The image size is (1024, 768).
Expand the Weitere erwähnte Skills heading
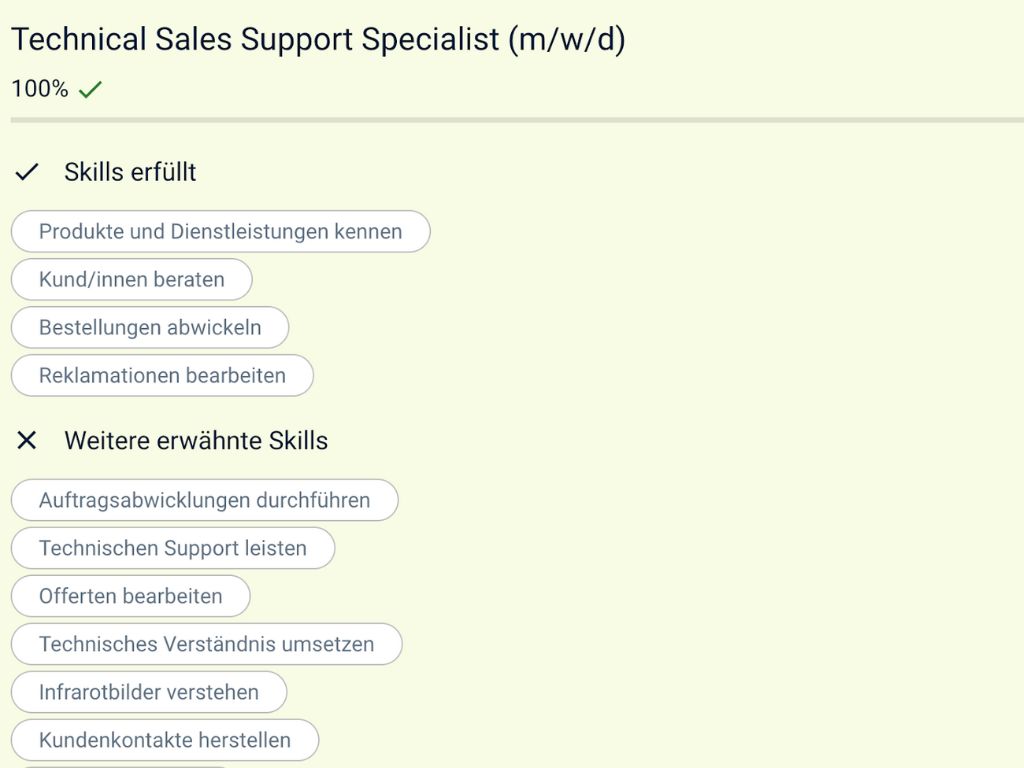click(x=196, y=441)
